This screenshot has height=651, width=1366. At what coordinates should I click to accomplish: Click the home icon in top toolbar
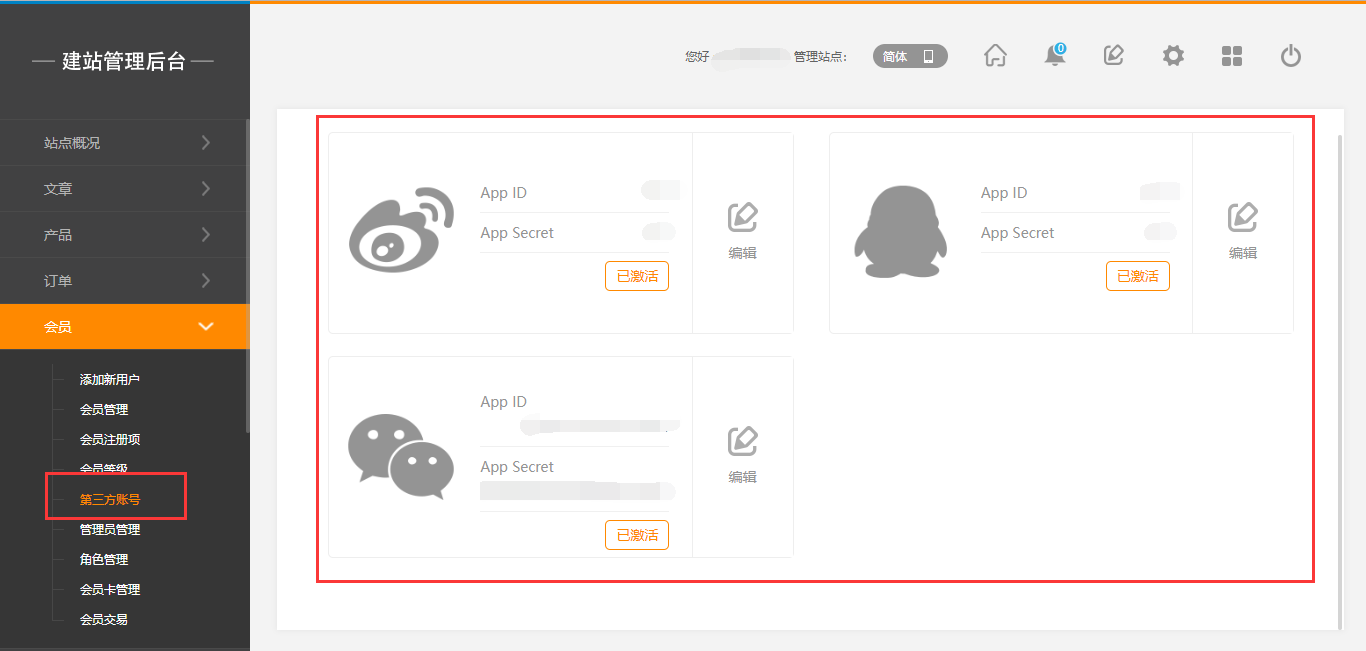click(x=995, y=56)
